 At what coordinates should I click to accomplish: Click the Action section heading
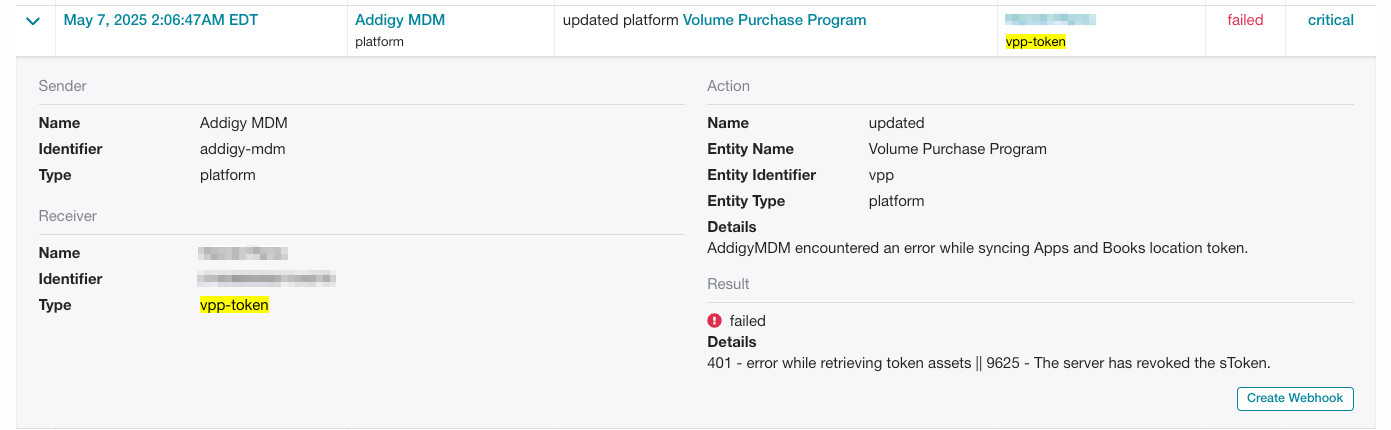pyautogui.click(x=728, y=86)
